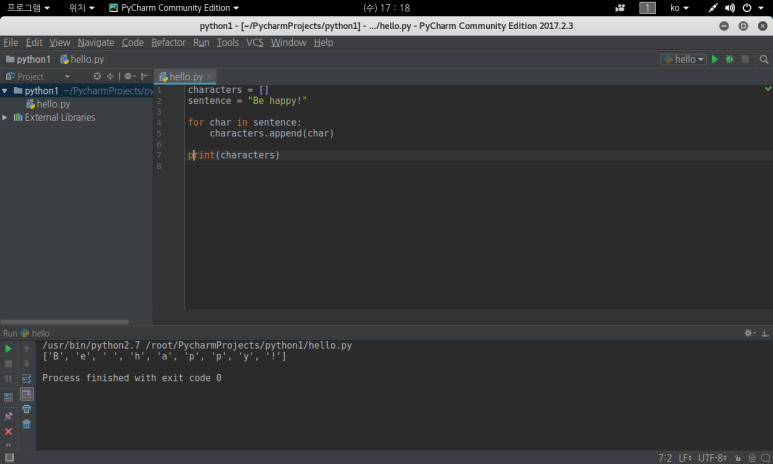Image resolution: width=773 pixels, height=464 pixels.
Task: Open the View menu
Action: (59, 42)
